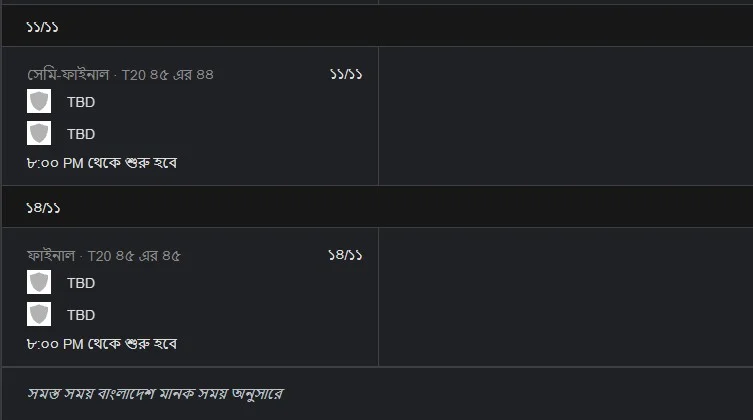Click the second team shield in the final

[x=39, y=315]
